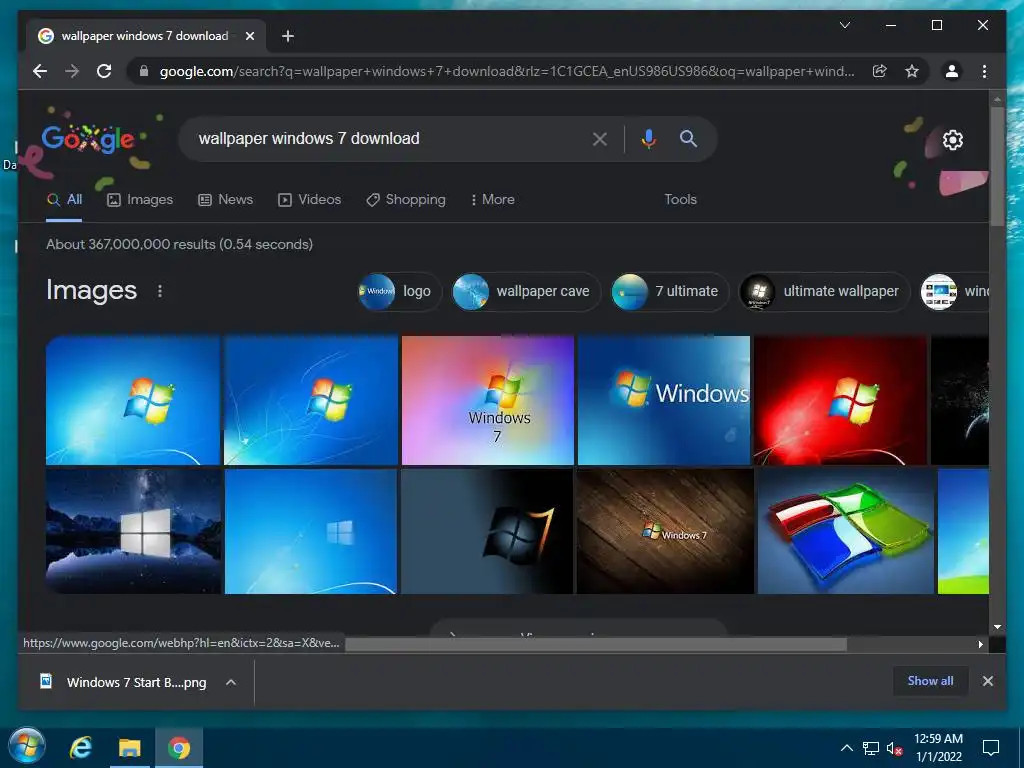
Task: Open the dark Windows 7 logo with orange seven
Action: coord(487,532)
